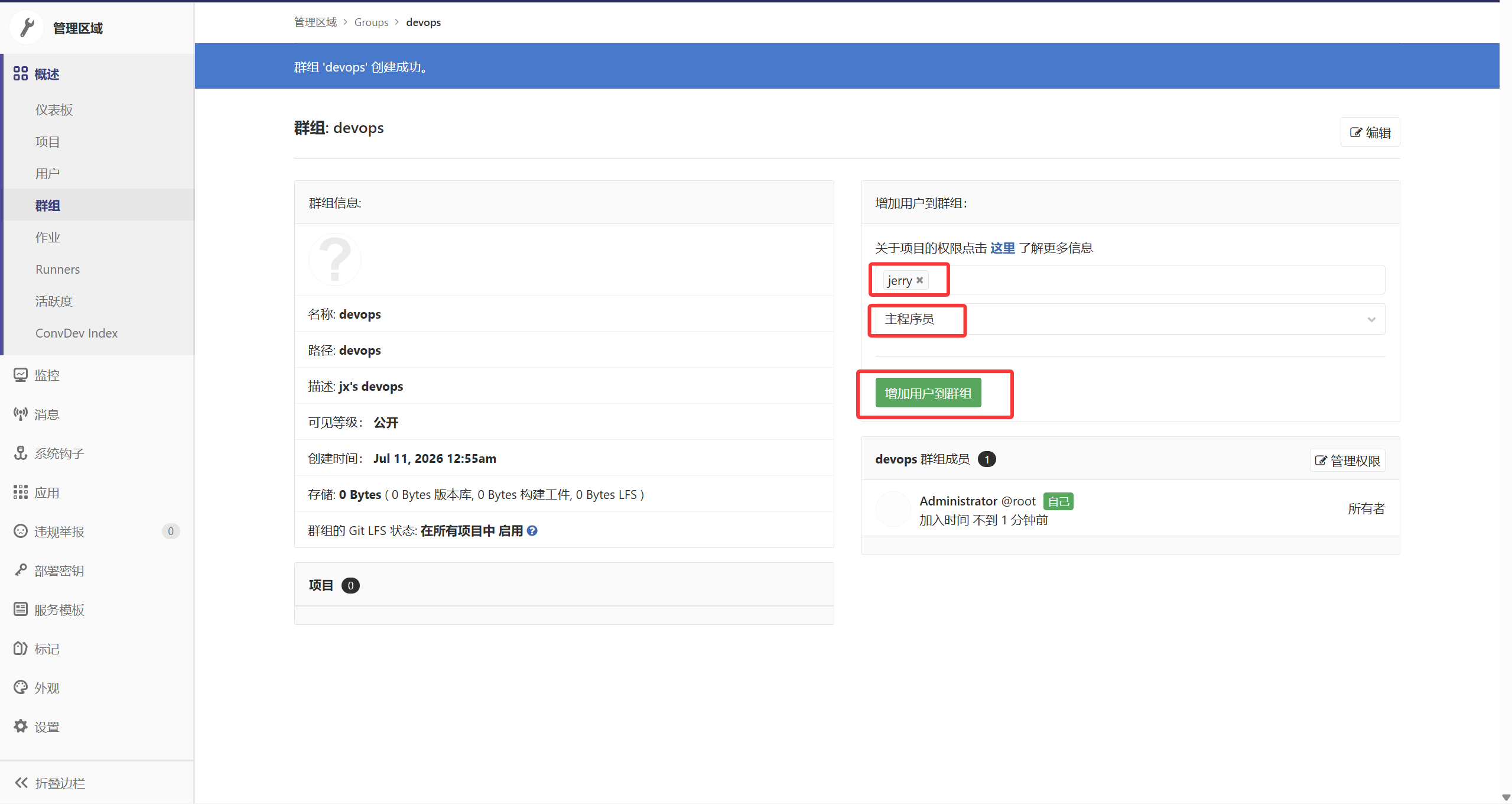Click the abuse reports face icon

click(21, 531)
